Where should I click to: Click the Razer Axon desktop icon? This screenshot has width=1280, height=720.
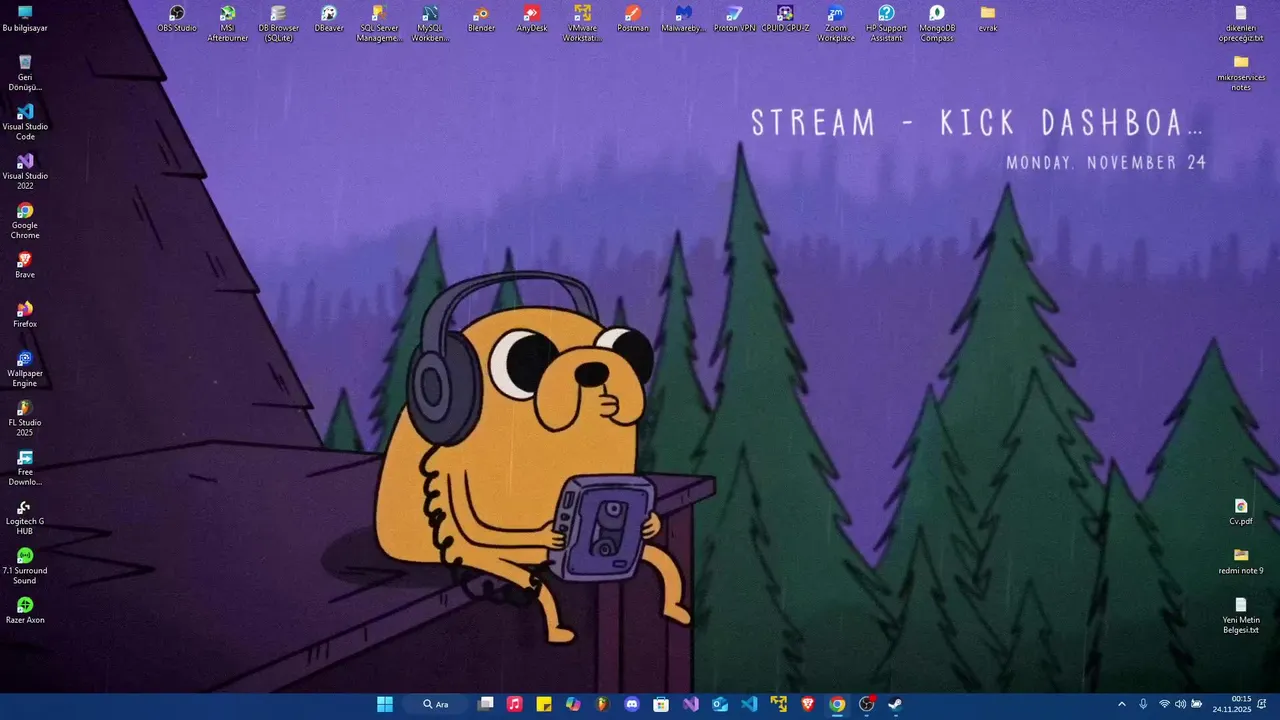(x=25, y=610)
